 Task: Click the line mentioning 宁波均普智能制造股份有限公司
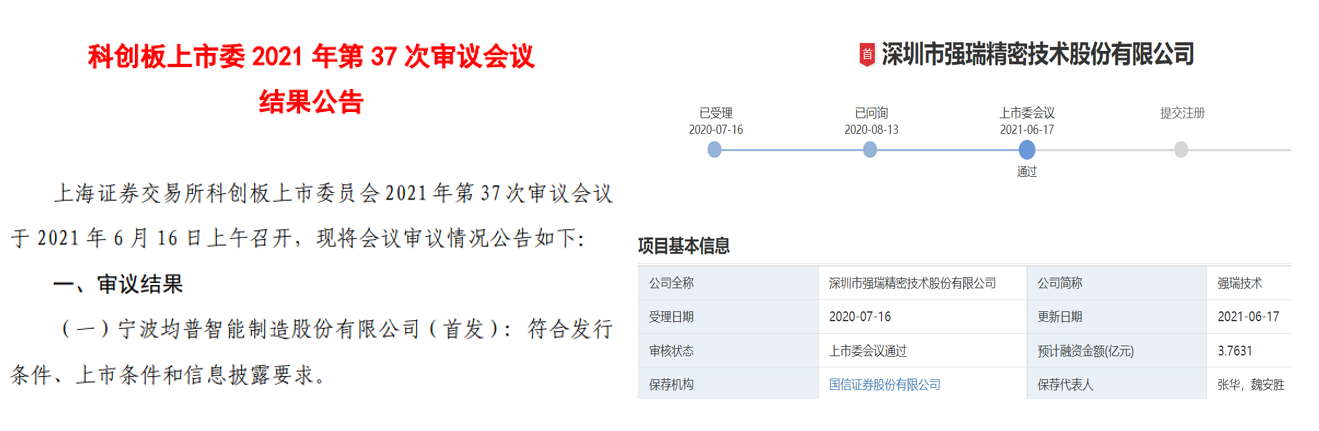click(x=335, y=331)
